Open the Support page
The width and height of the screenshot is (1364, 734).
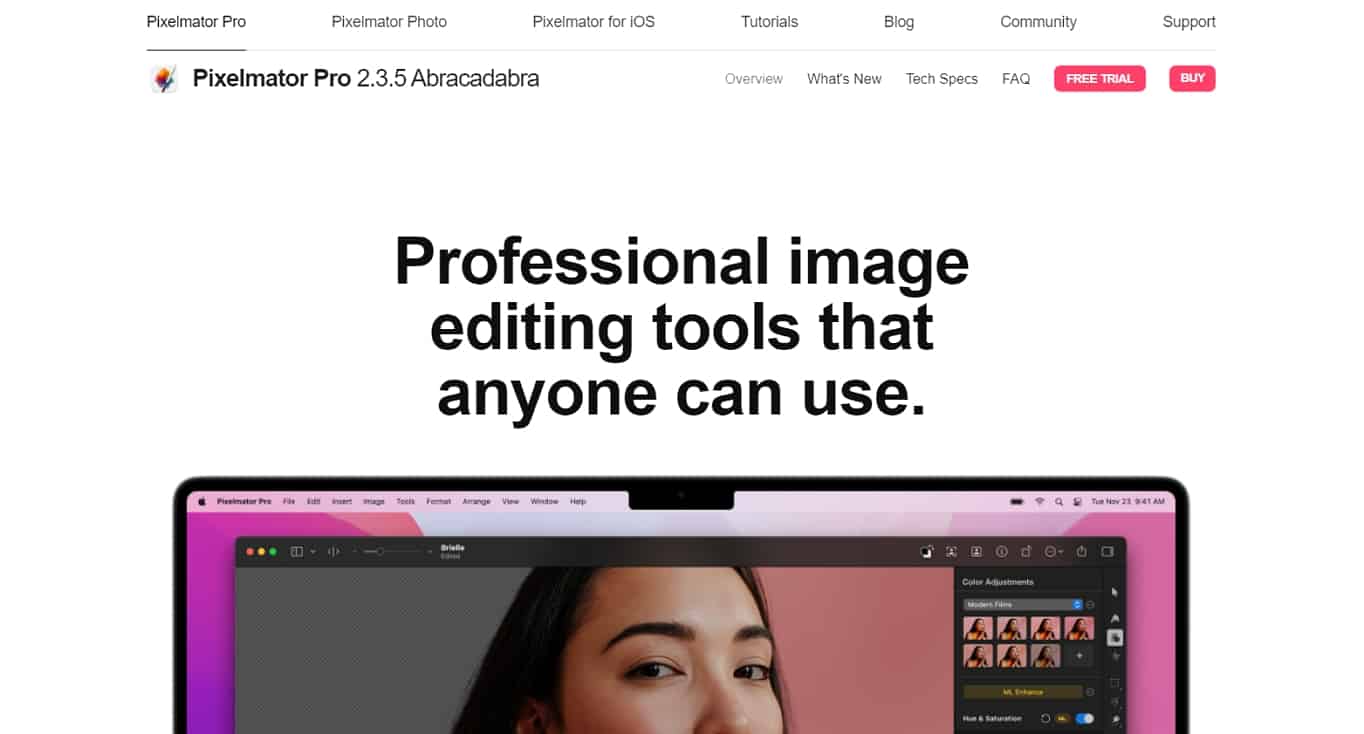click(1189, 22)
